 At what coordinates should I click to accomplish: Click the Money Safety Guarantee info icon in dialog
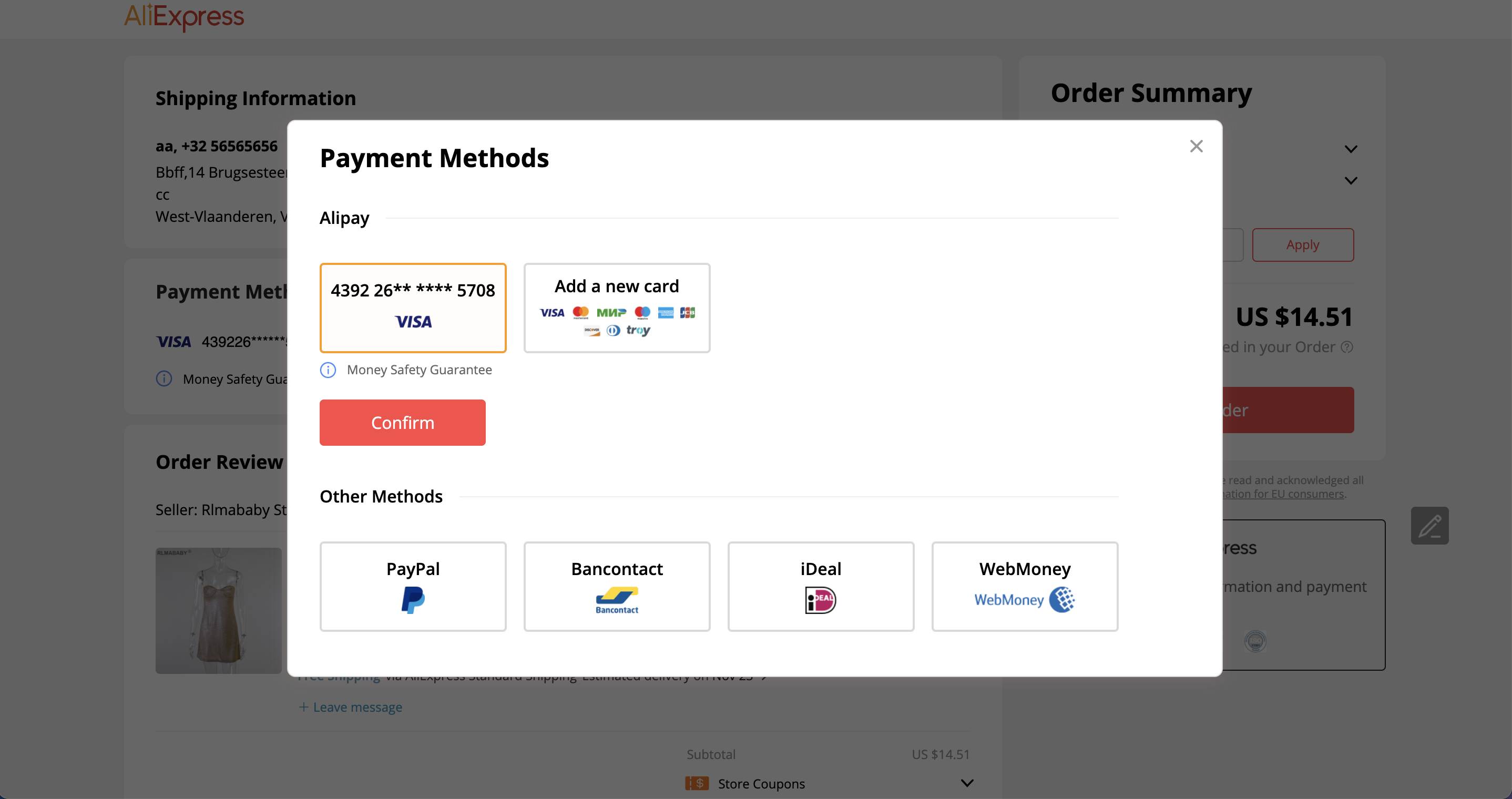[328, 370]
